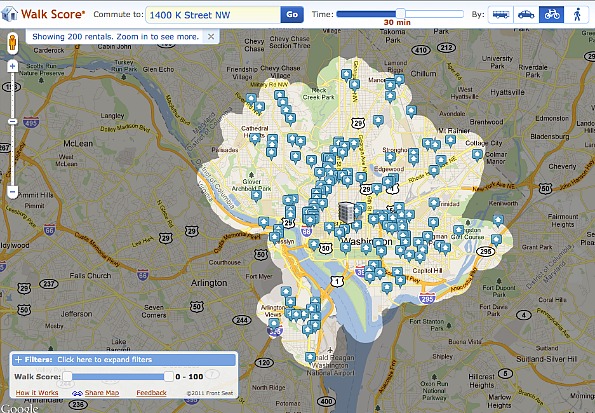
Task: Click the Suitland-Silver Hill map label
Action: 546,359
